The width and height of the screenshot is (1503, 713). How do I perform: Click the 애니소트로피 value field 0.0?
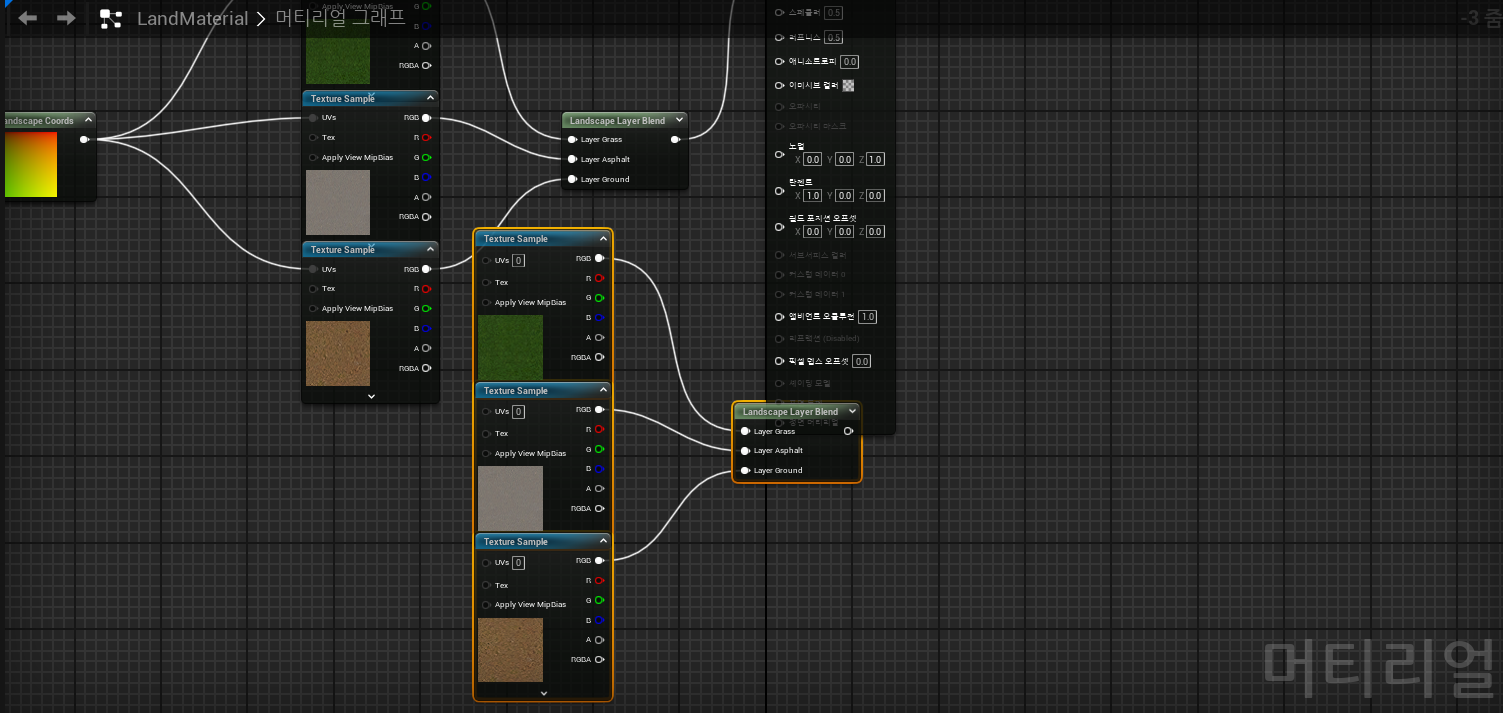[x=849, y=62]
